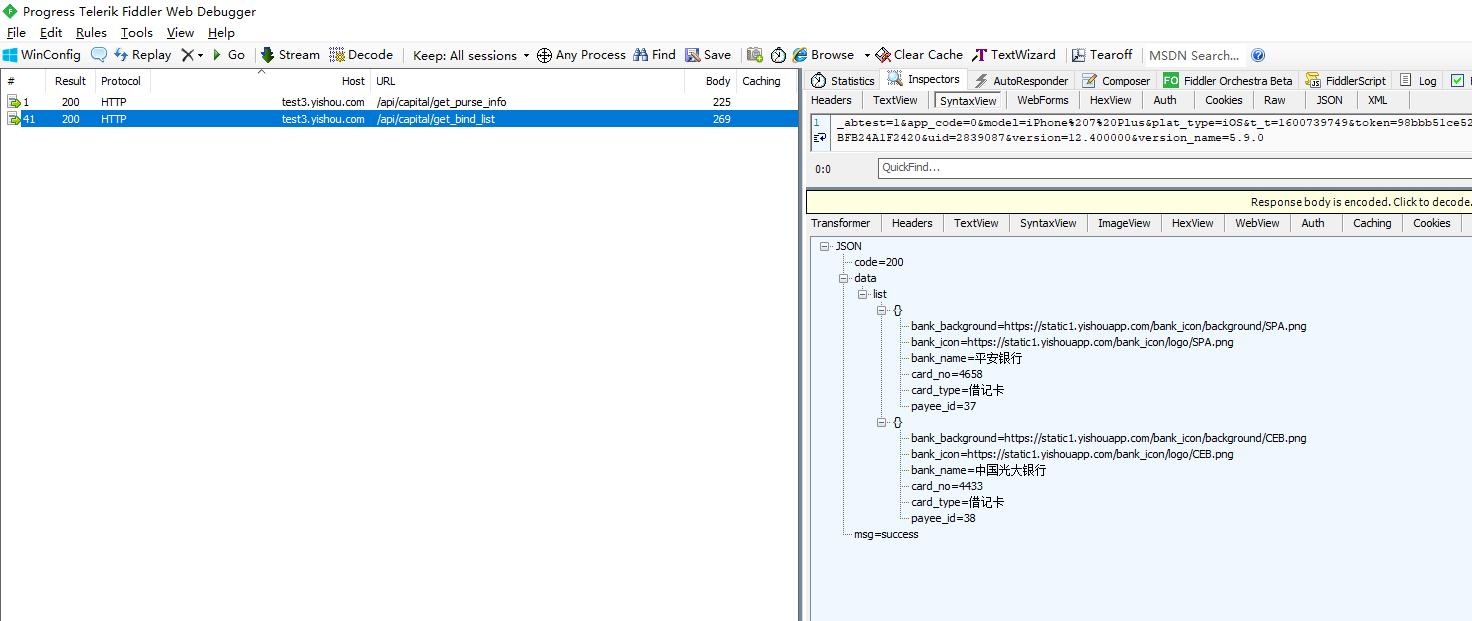
Task: Click the Go resume button
Action: 228,55
